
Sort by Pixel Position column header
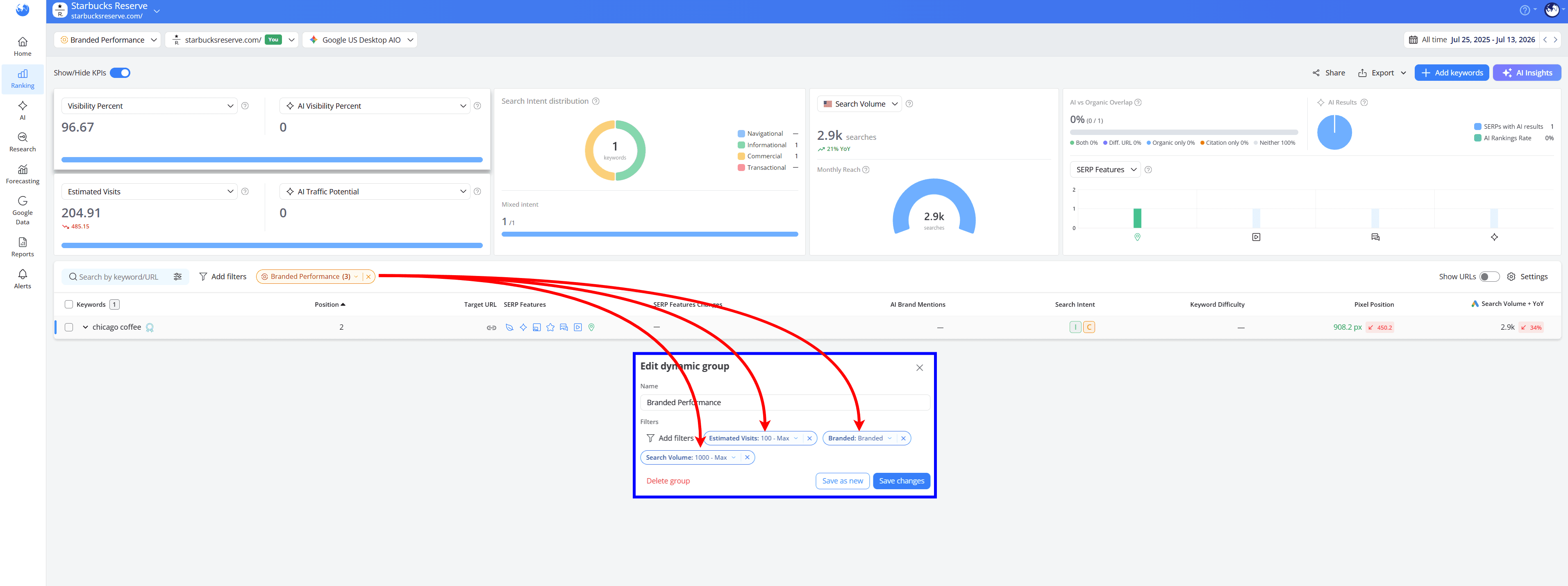(x=1374, y=305)
